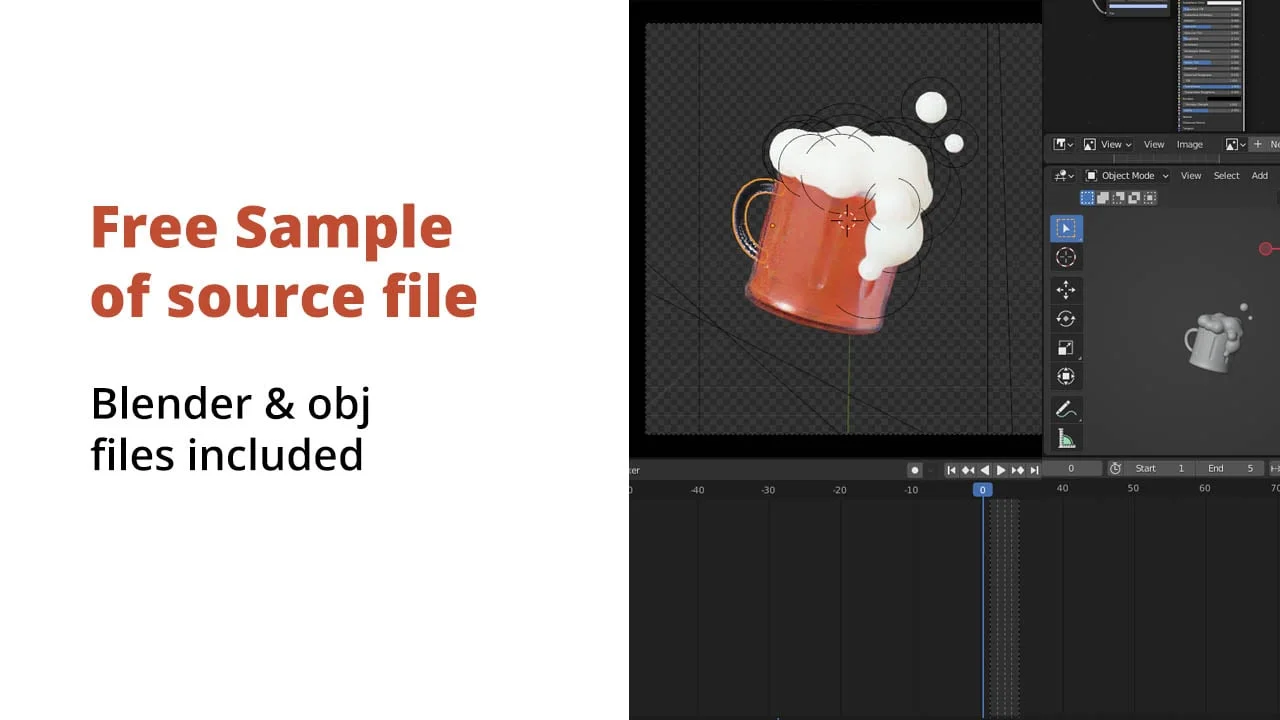1280x720 pixels.
Task: Select the Box Select tool
Action: (1065, 227)
